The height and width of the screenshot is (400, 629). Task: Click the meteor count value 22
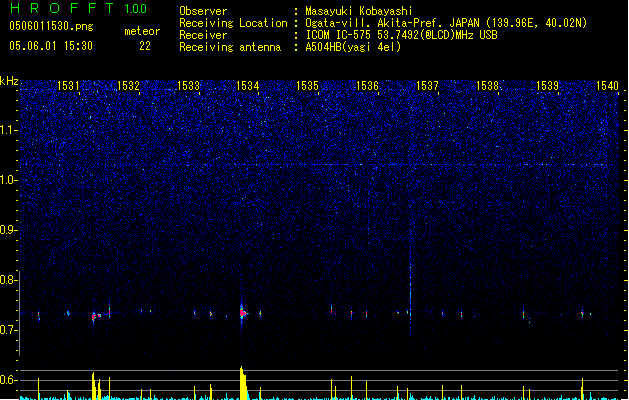click(145, 46)
